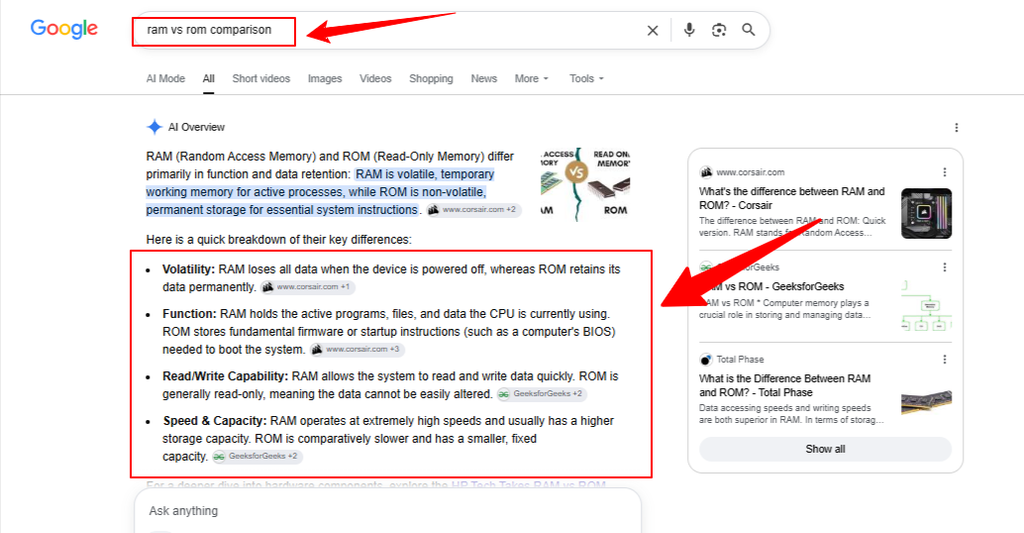Click the Function bullet heading
Image resolution: width=1024 pixels, height=533 pixels.
point(189,314)
